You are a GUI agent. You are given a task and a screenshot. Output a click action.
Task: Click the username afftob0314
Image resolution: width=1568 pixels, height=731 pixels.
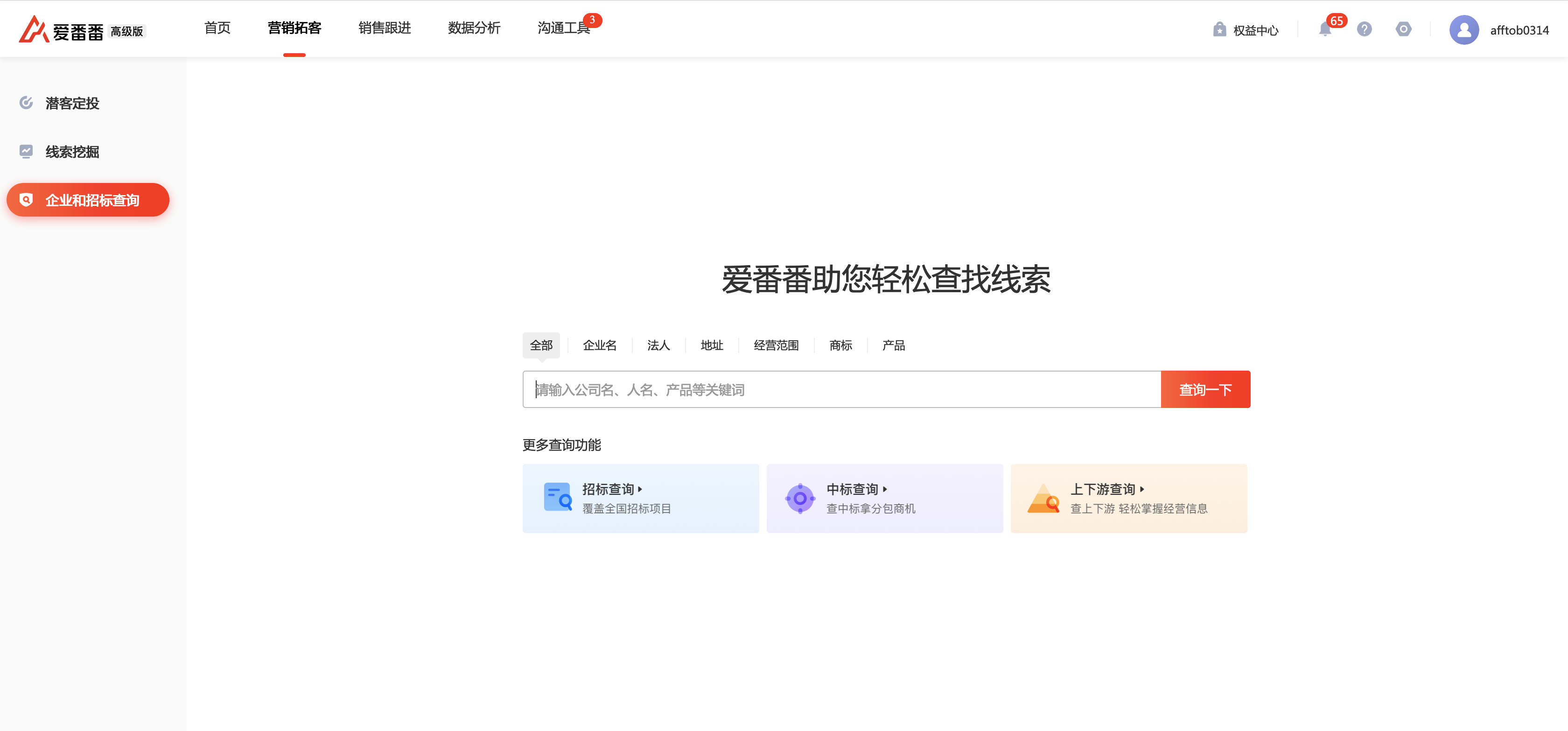[x=1519, y=30]
